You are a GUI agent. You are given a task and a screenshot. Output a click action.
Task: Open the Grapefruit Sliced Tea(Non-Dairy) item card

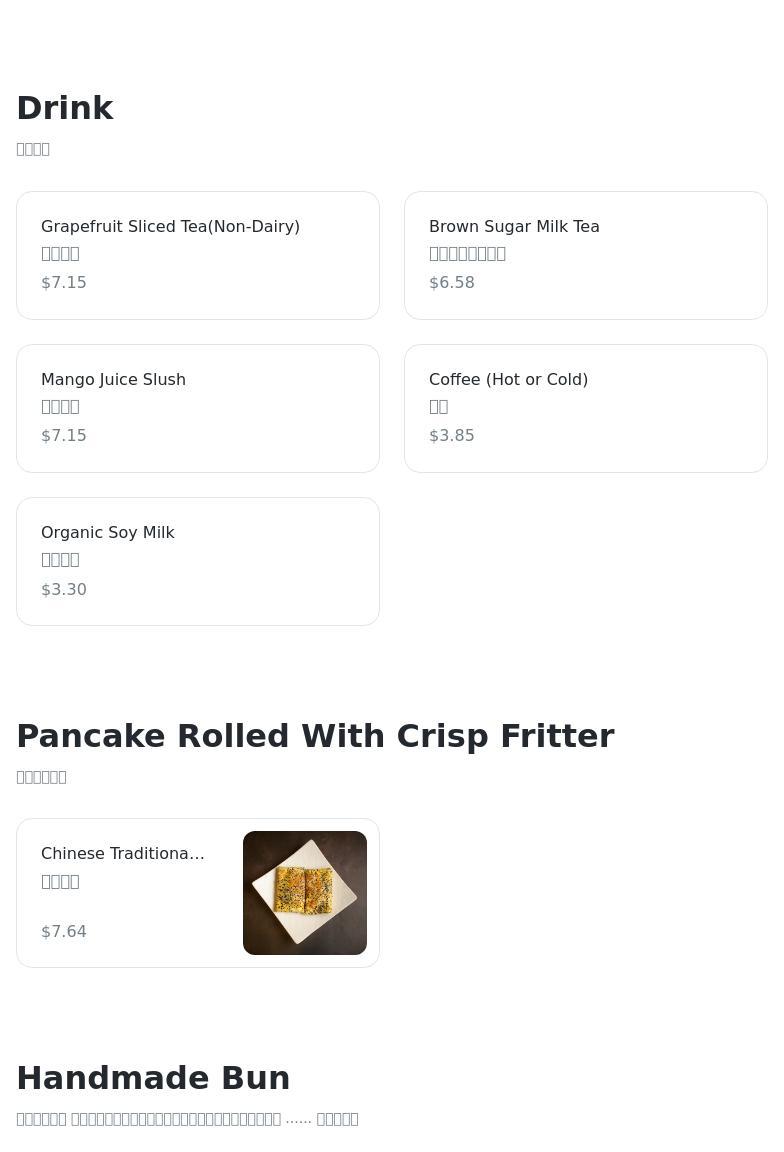pos(197,255)
